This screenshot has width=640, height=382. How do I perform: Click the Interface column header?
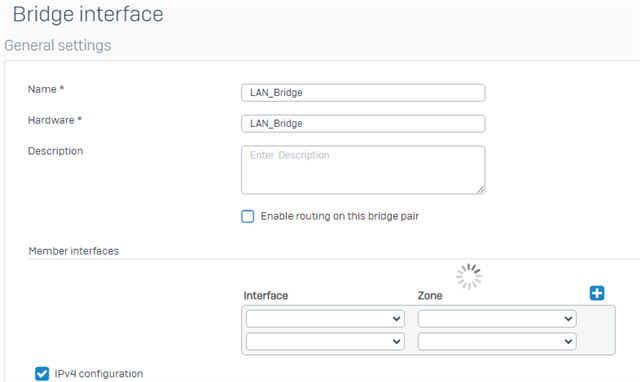coord(266,295)
